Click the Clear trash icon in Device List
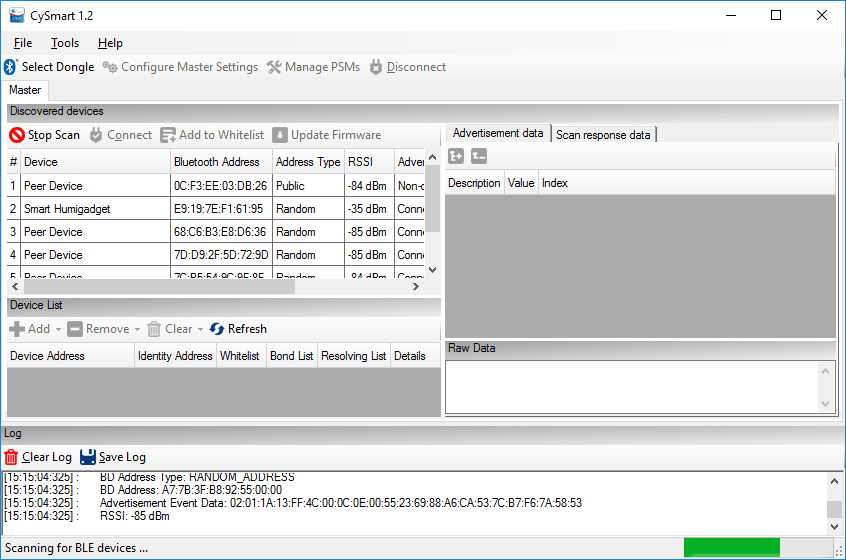The image size is (846, 560). (154, 329)
